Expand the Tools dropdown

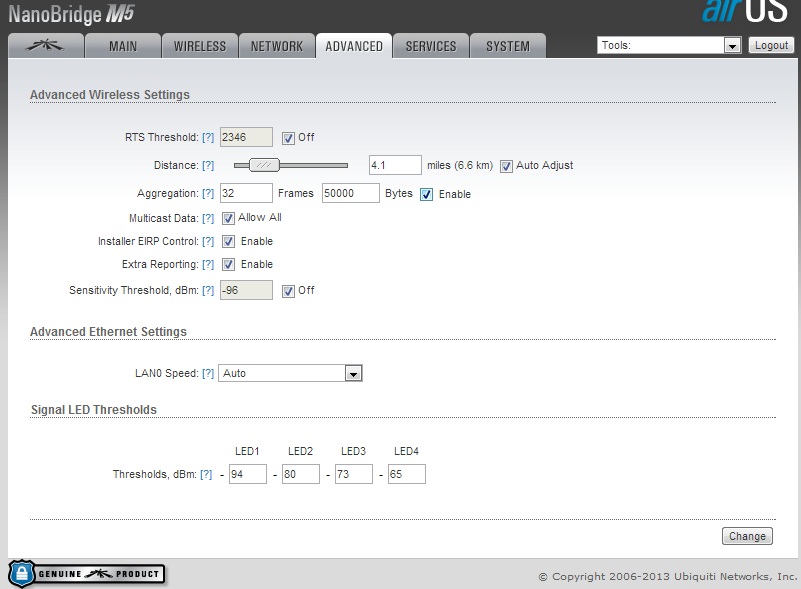669,45
